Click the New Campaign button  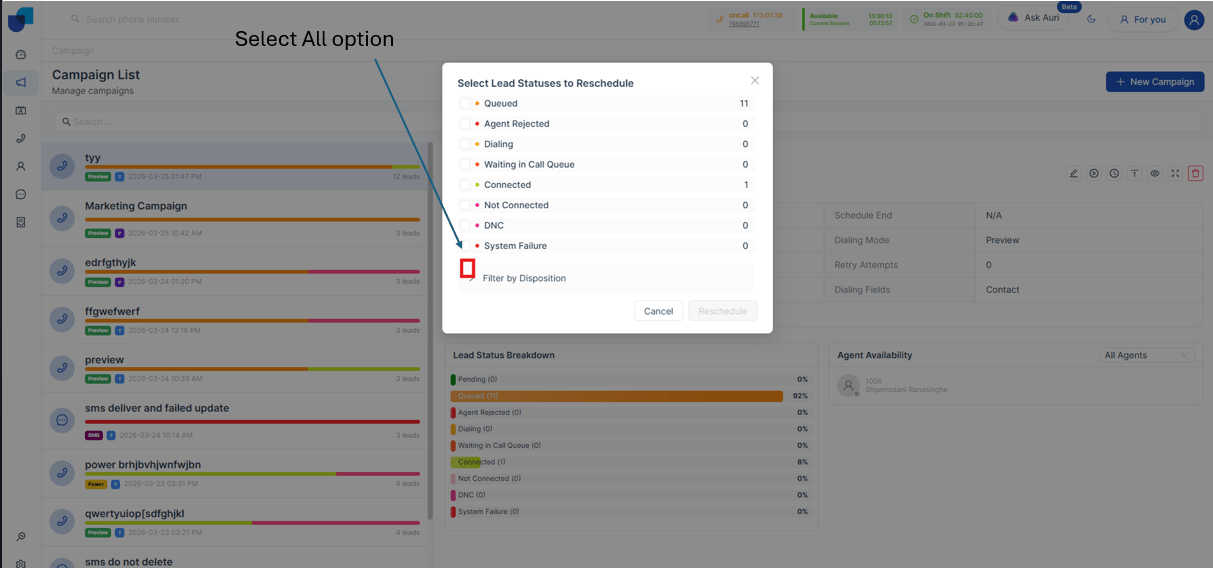click(1154, 81)
